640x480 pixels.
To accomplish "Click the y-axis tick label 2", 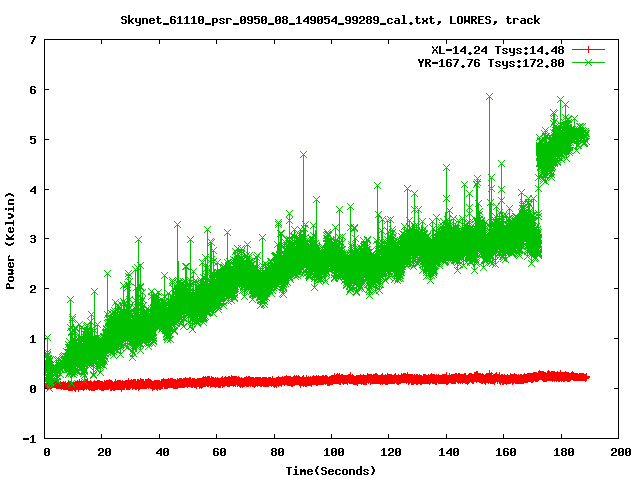I will [x=33, y=289].
